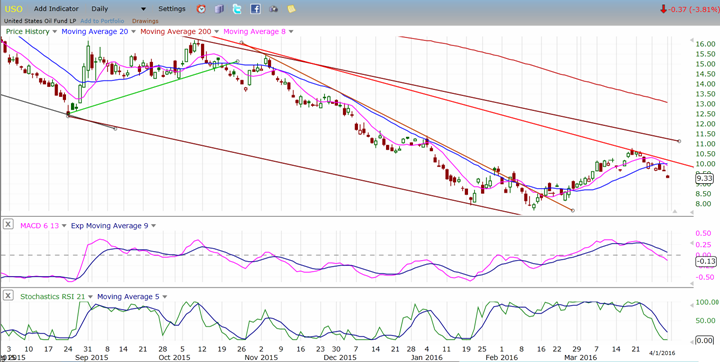
Task: Click the -0.13 MACD value label
Action: 705,262
